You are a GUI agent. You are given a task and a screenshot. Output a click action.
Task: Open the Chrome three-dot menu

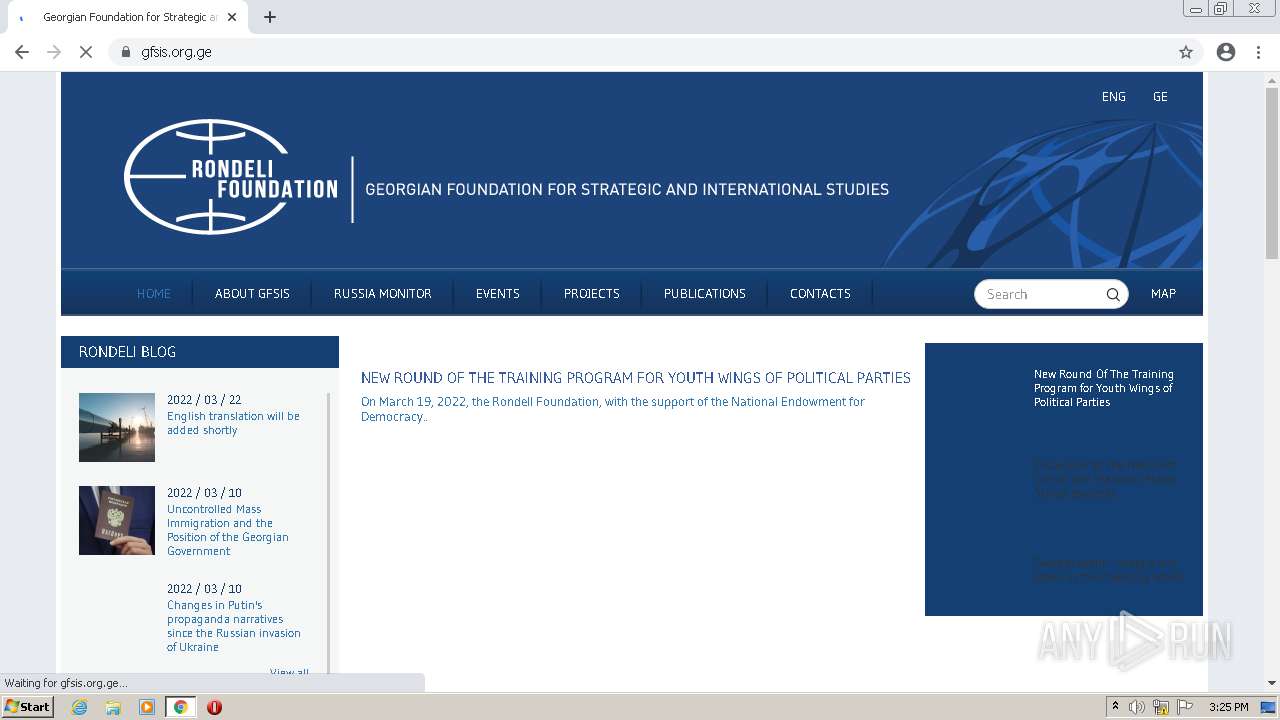point(1259,52)
